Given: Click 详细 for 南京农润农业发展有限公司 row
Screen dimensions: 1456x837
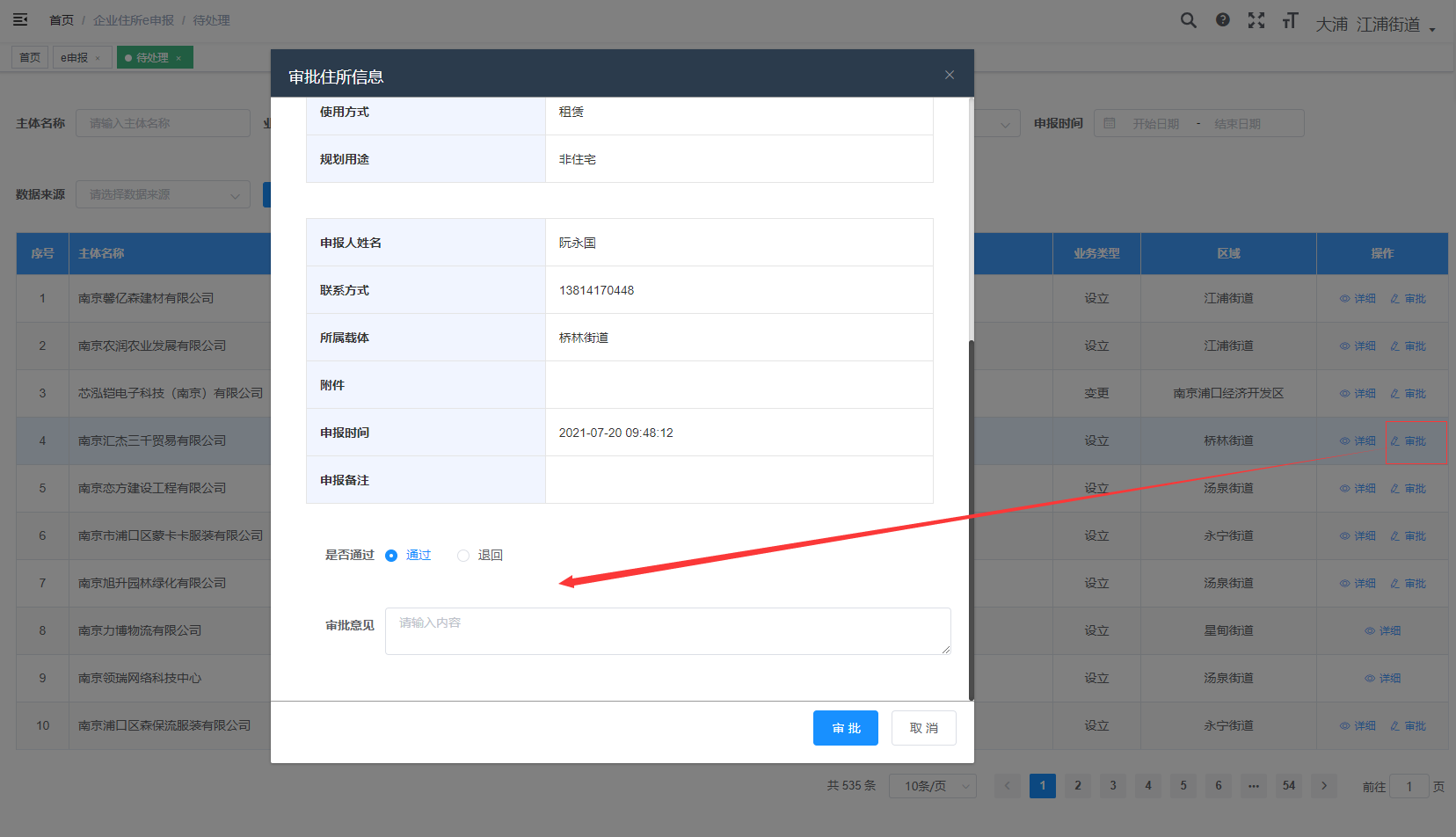Looking at the screenshot, I should tap(1358, 346).
